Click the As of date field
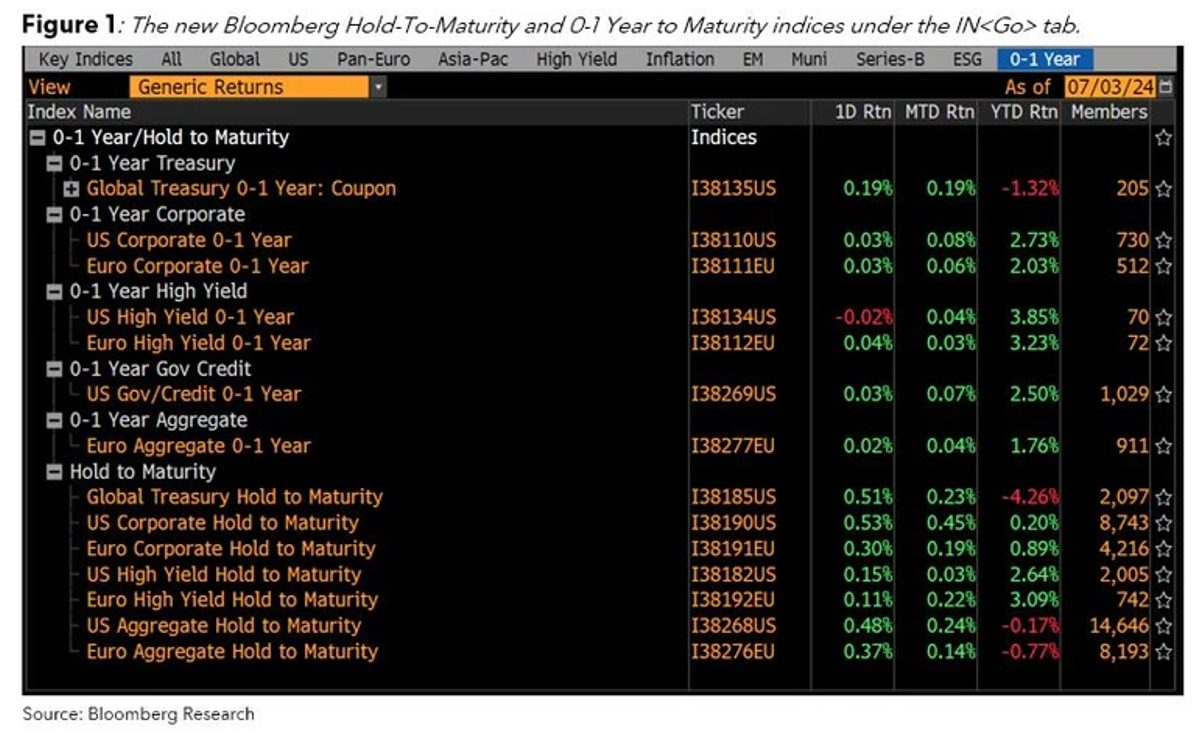 click(x=1109, y=87)
